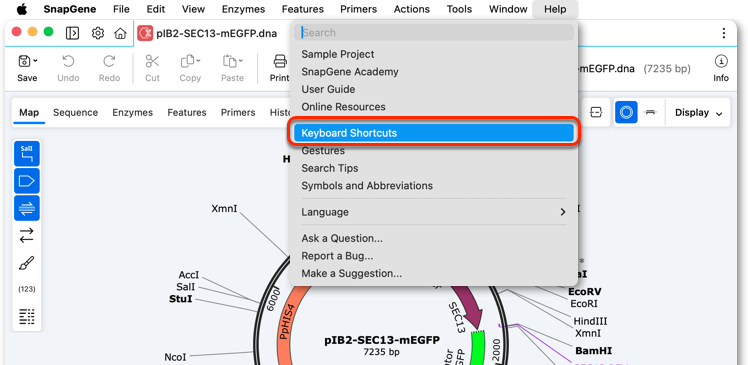This screenshot has width=748, height=365.
Task: Toggle Show Primers sidebar button
Action: coord(27,208)
